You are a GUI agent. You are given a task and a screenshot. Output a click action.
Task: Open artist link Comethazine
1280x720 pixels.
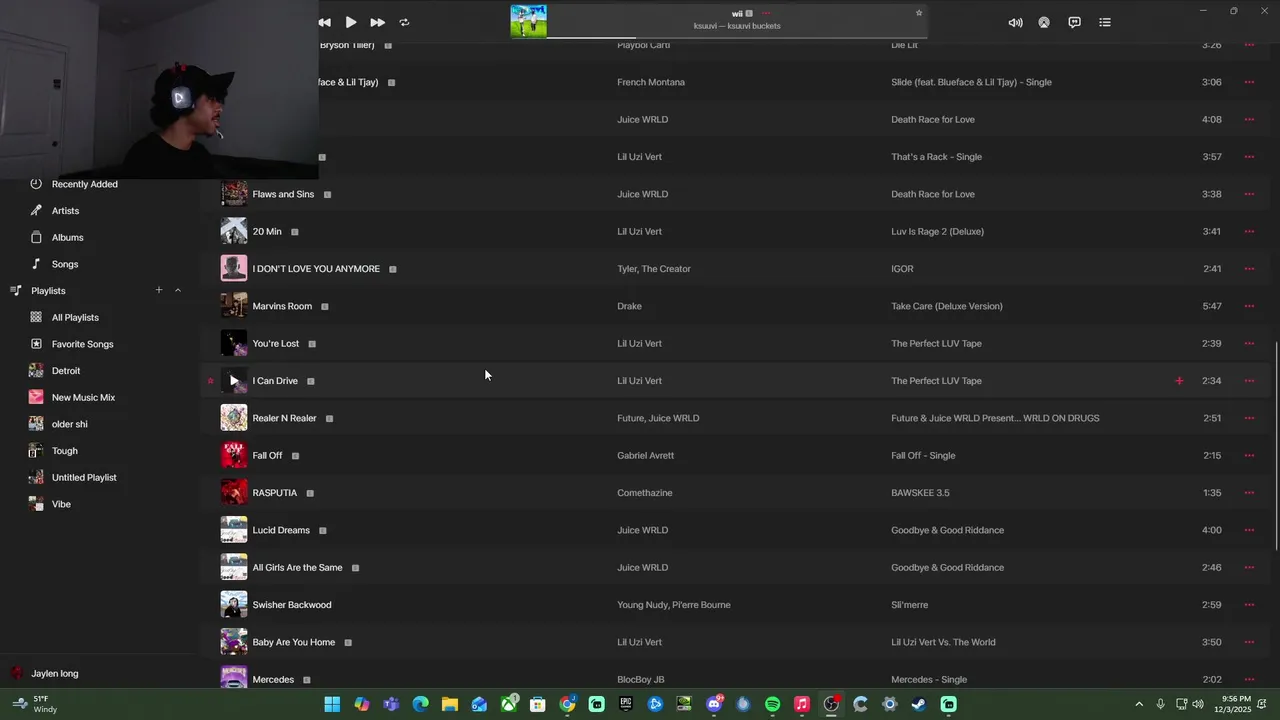[645, 493]
